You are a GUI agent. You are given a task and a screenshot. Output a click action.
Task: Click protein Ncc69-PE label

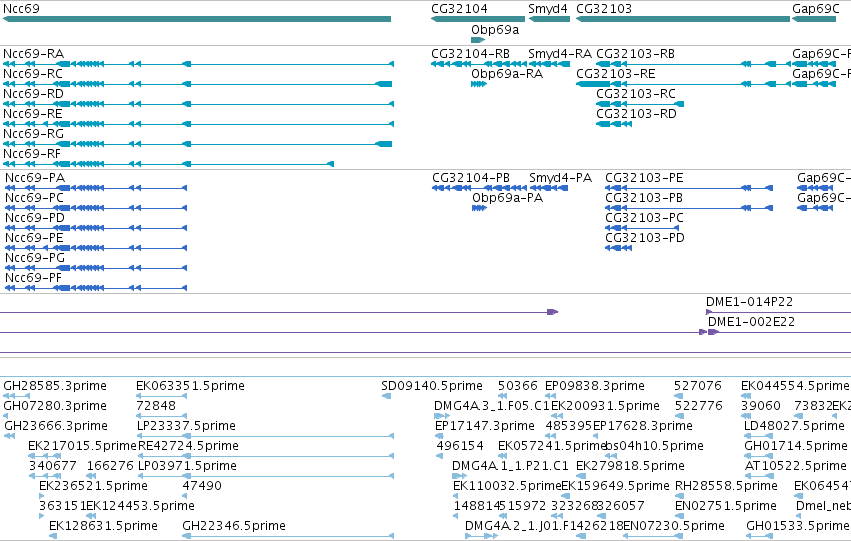tap(34, 238)
